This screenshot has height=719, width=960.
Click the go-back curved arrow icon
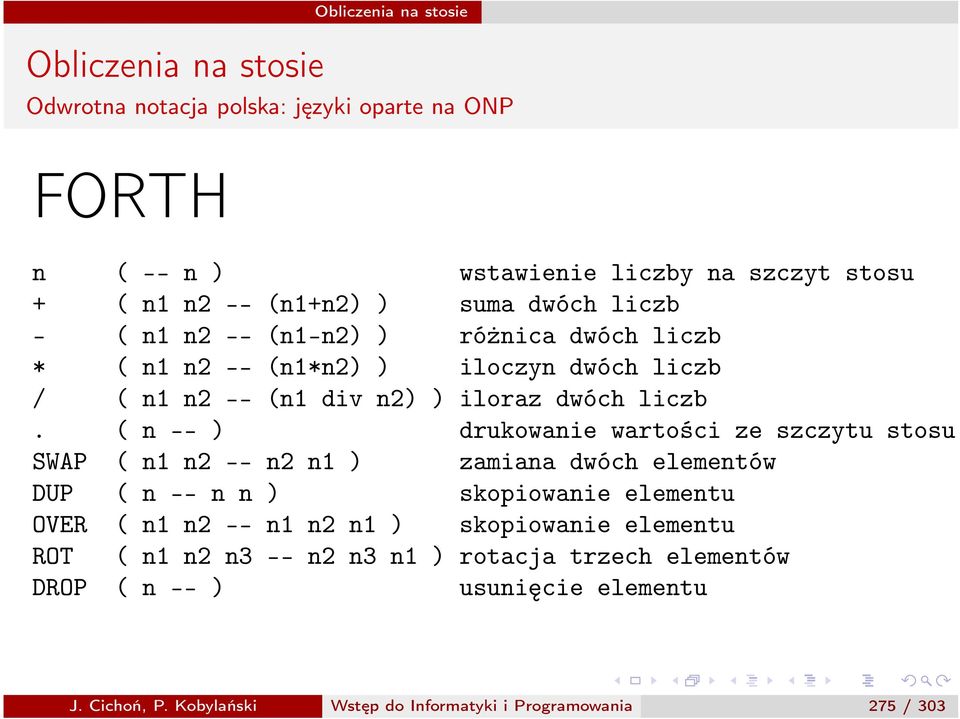pos(909,680)
